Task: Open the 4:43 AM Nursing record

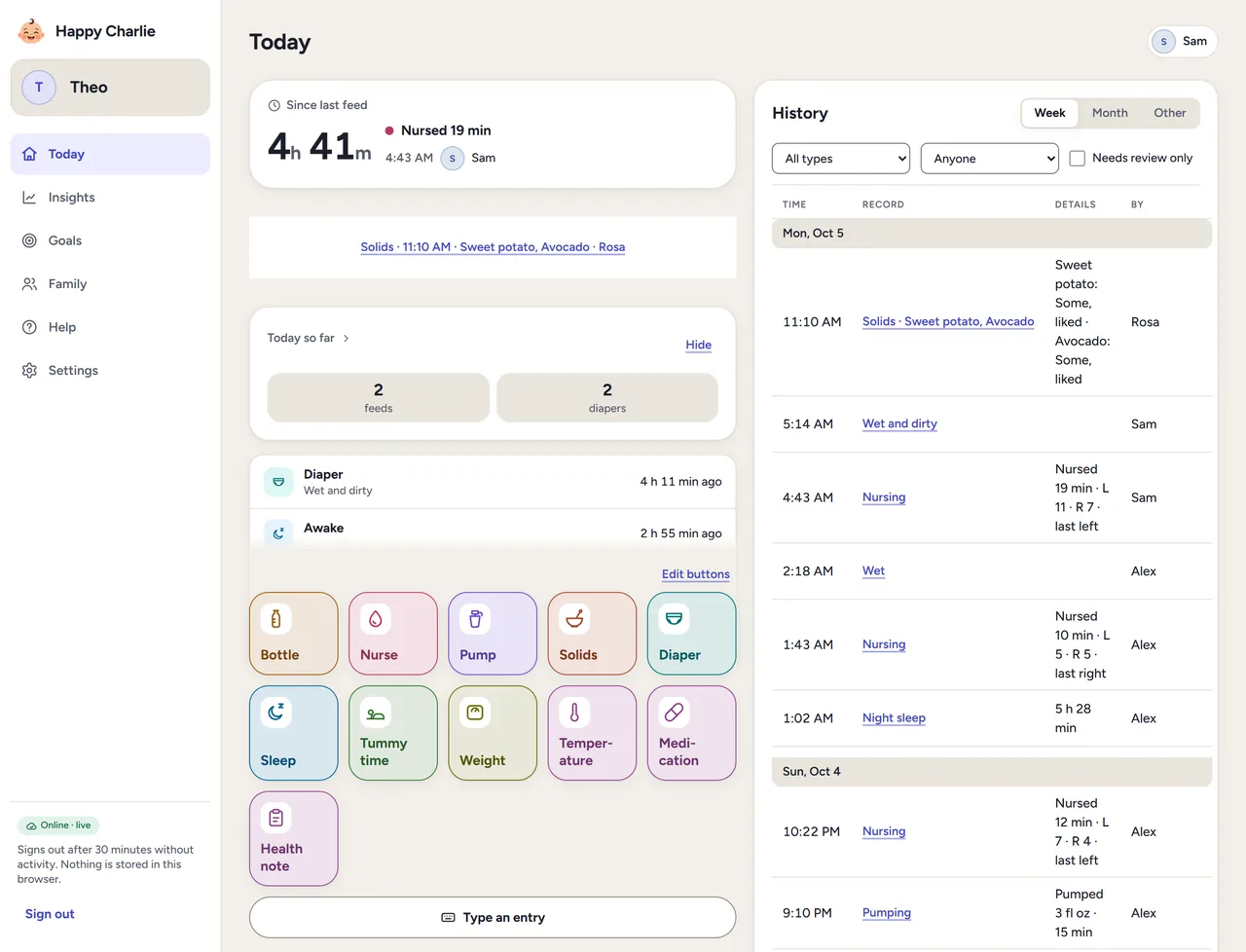Action: (x=884, y=497)
